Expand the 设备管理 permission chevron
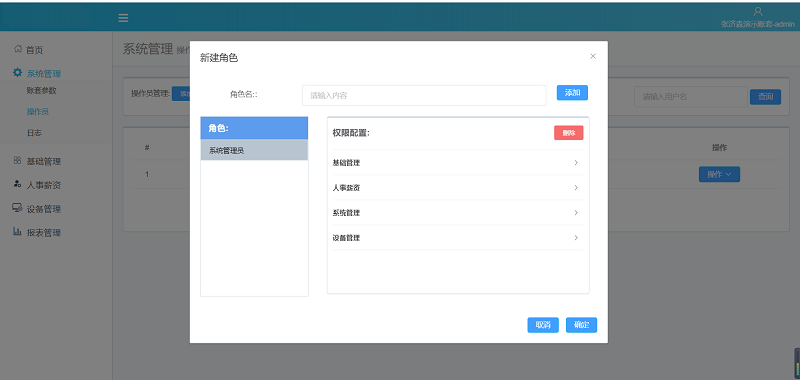The height and width of the screenshot is (380, 800). coord(576,238)
